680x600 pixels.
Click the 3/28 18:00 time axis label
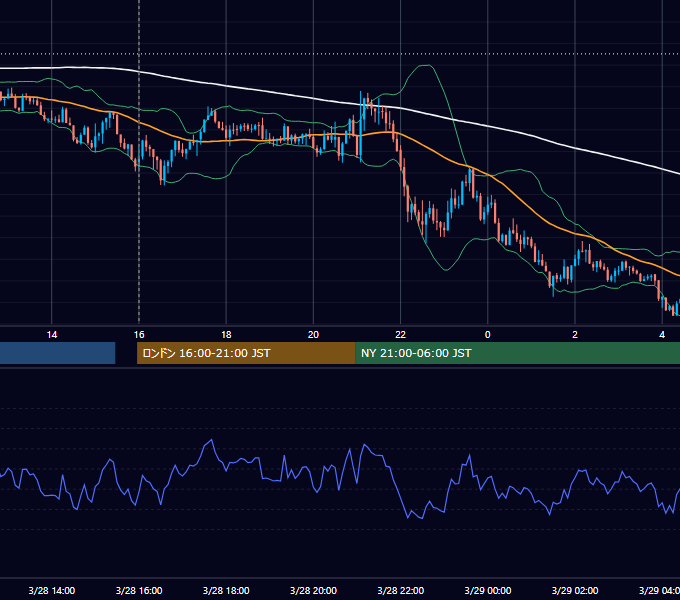coord(226,590)
